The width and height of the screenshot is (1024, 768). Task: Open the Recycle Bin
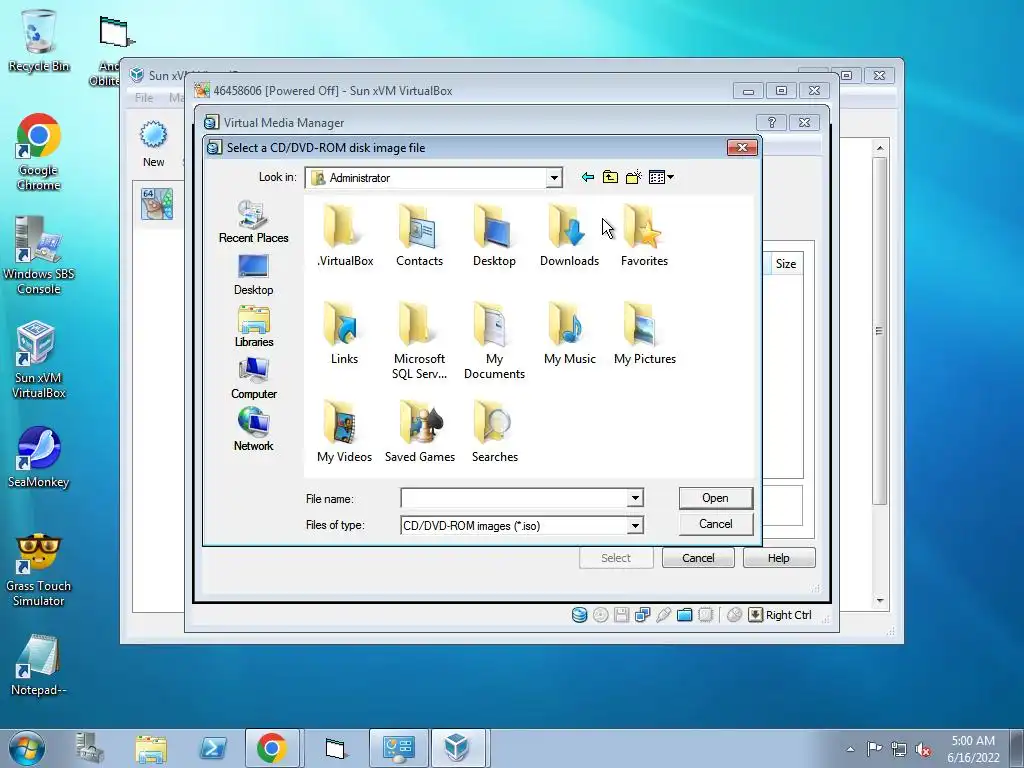point(39,40)
